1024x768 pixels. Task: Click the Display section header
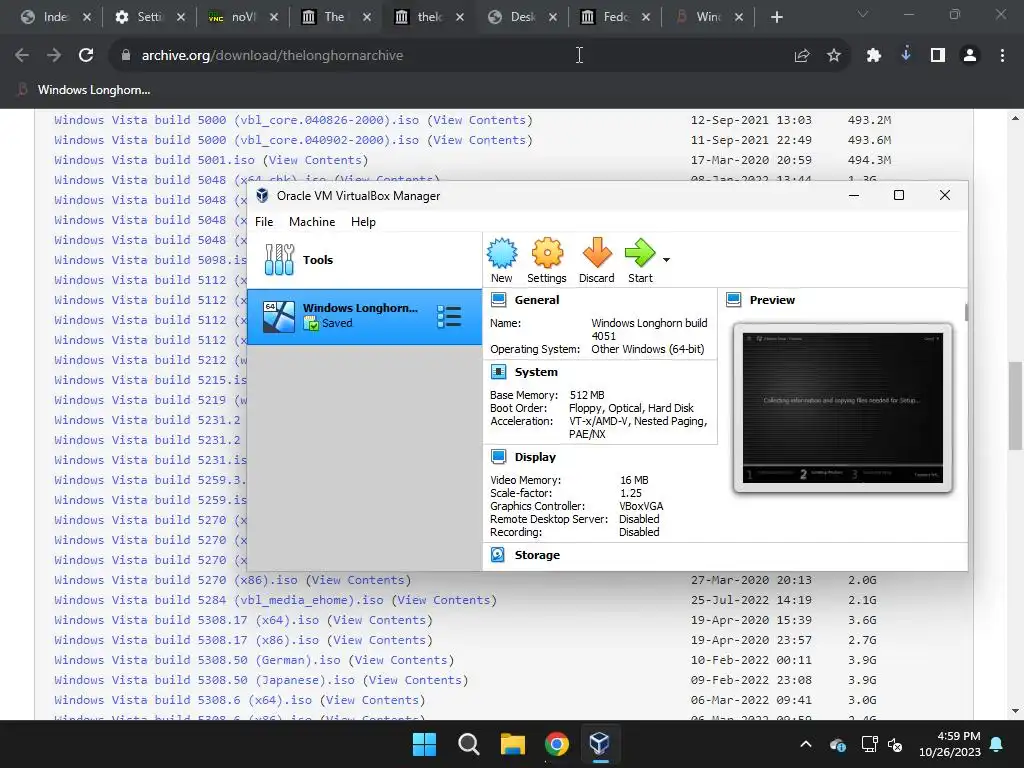(535, 457)
